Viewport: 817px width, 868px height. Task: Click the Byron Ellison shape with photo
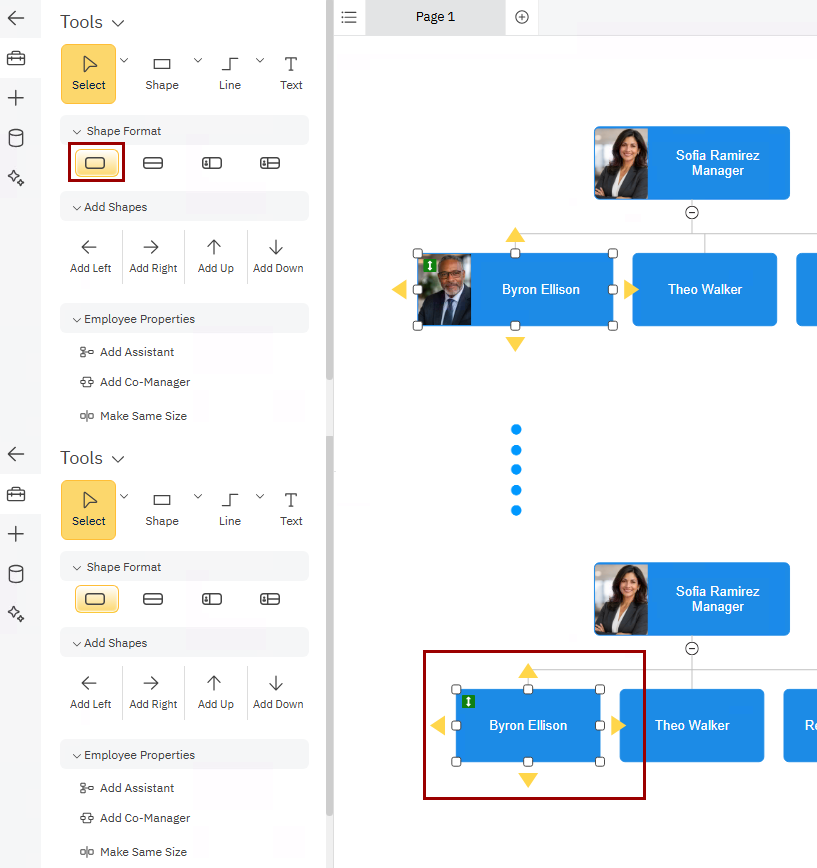540,289
